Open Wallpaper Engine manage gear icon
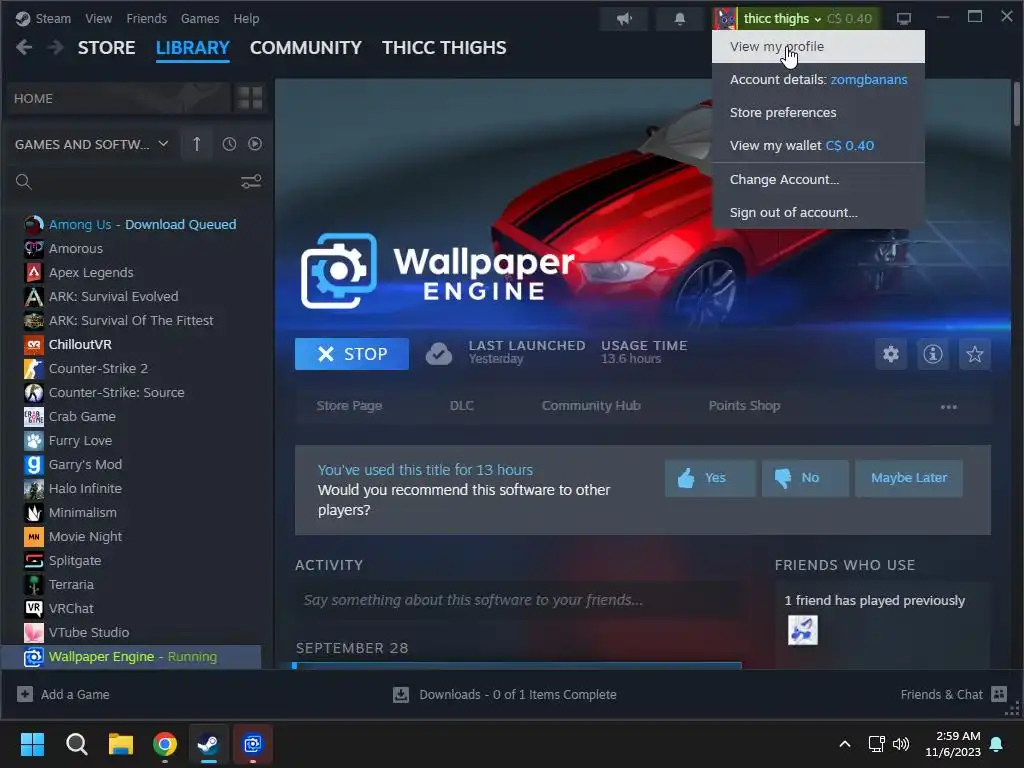 (891, 354)
